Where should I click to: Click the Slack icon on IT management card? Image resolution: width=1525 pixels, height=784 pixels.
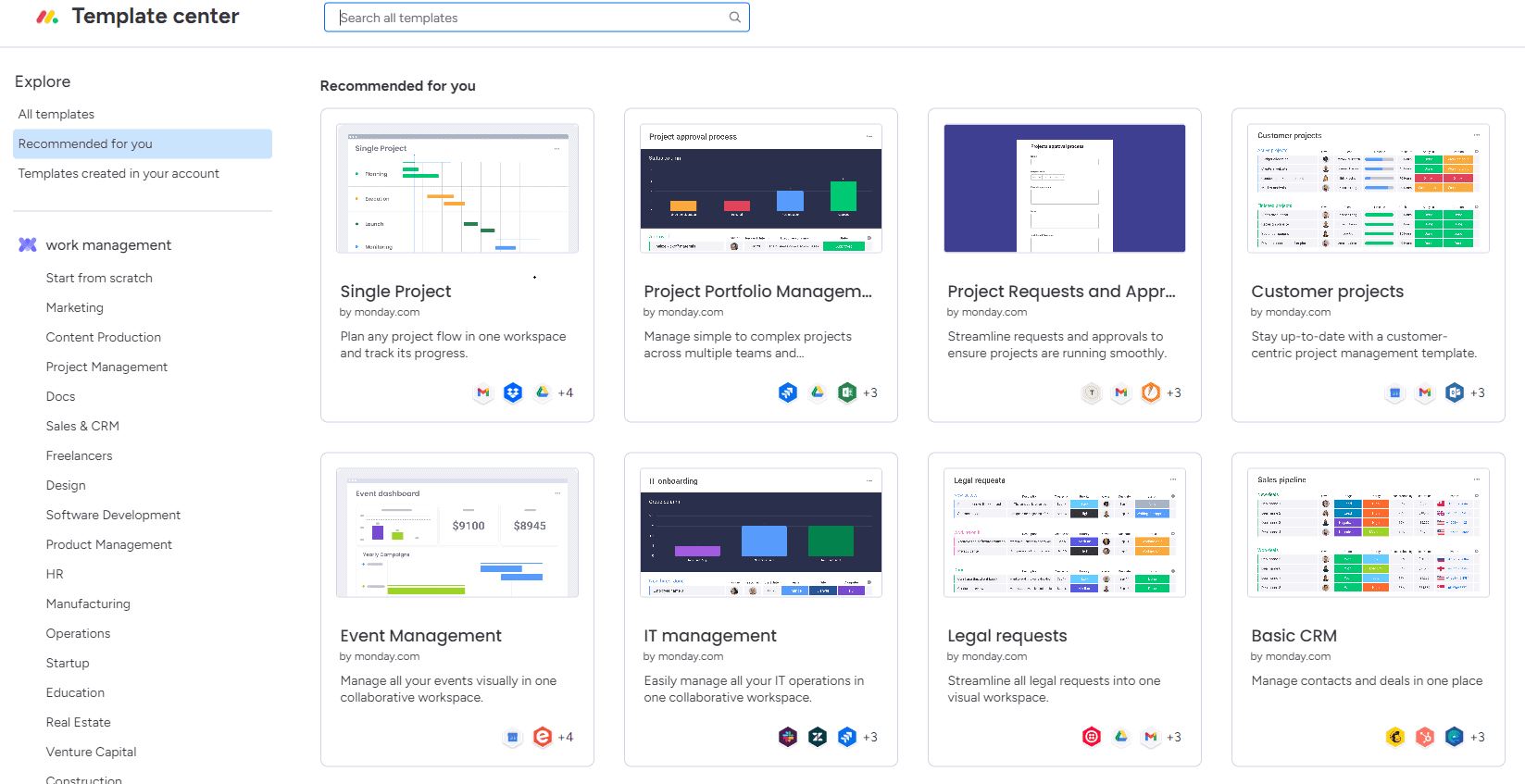(788, 737)
